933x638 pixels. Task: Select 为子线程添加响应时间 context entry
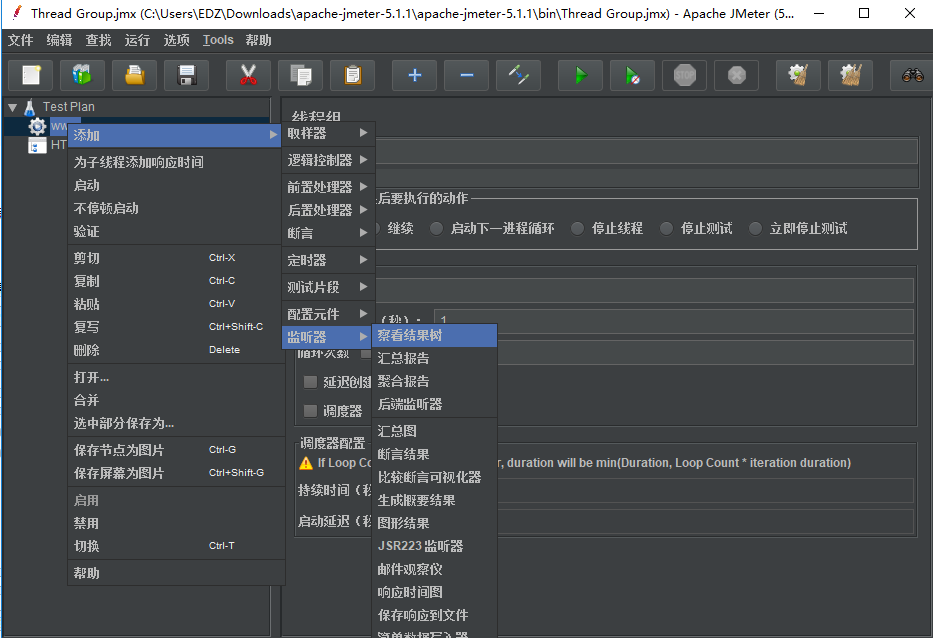[176, 162]
